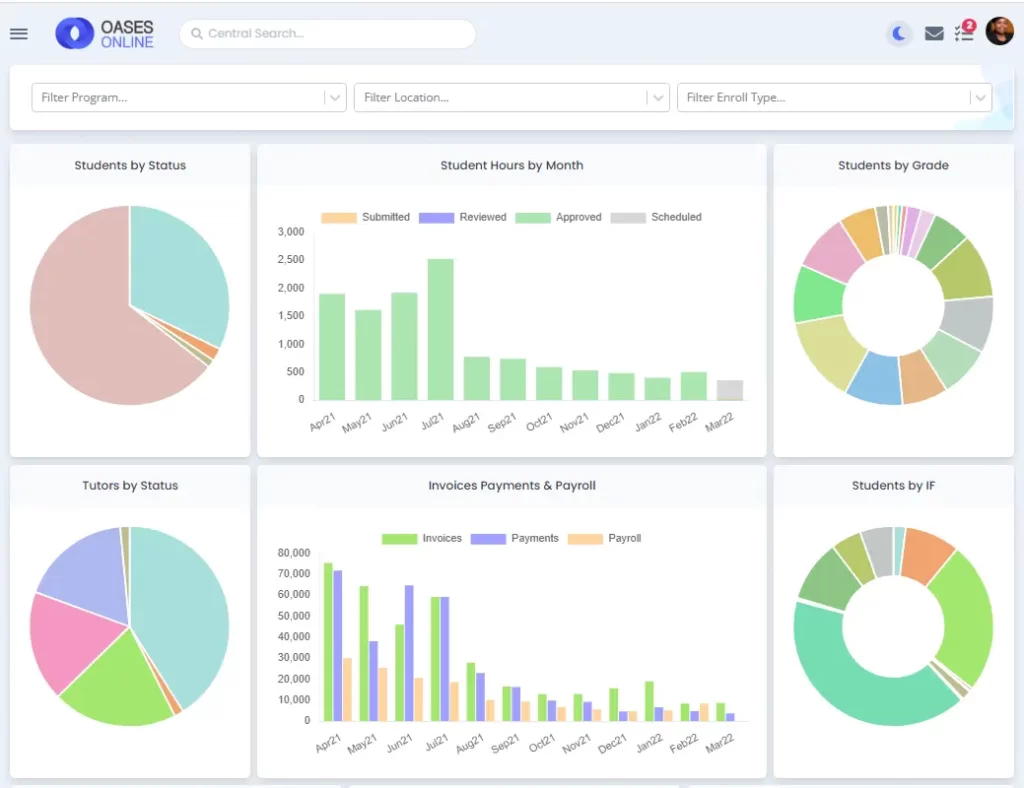Click the user profile avatar
Viewport: 1024px width, 788px height.
[999, 32]
